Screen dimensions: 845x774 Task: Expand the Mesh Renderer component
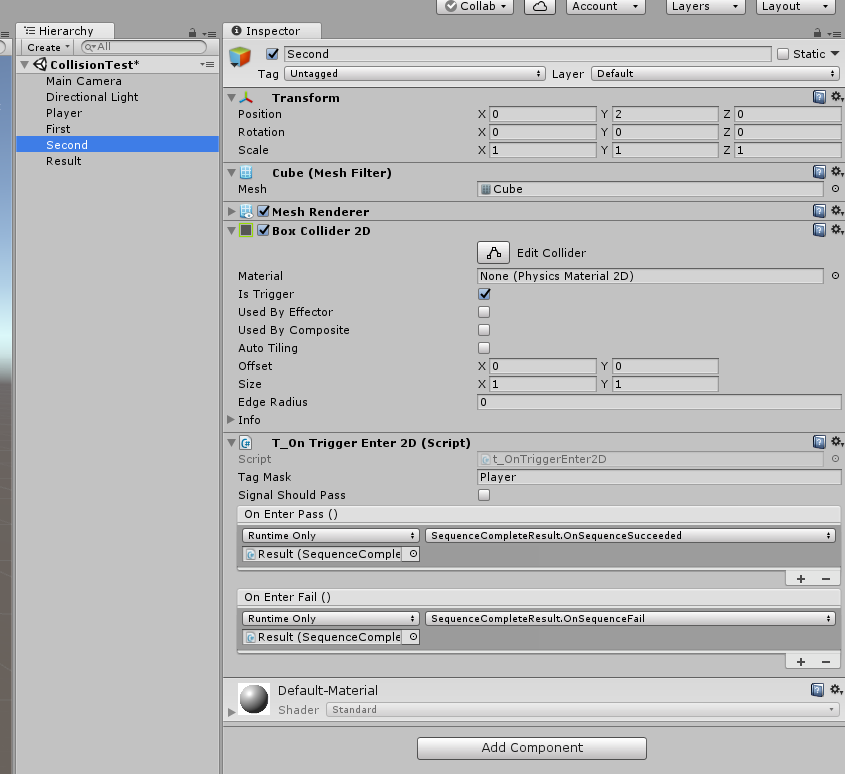point(232,211)
